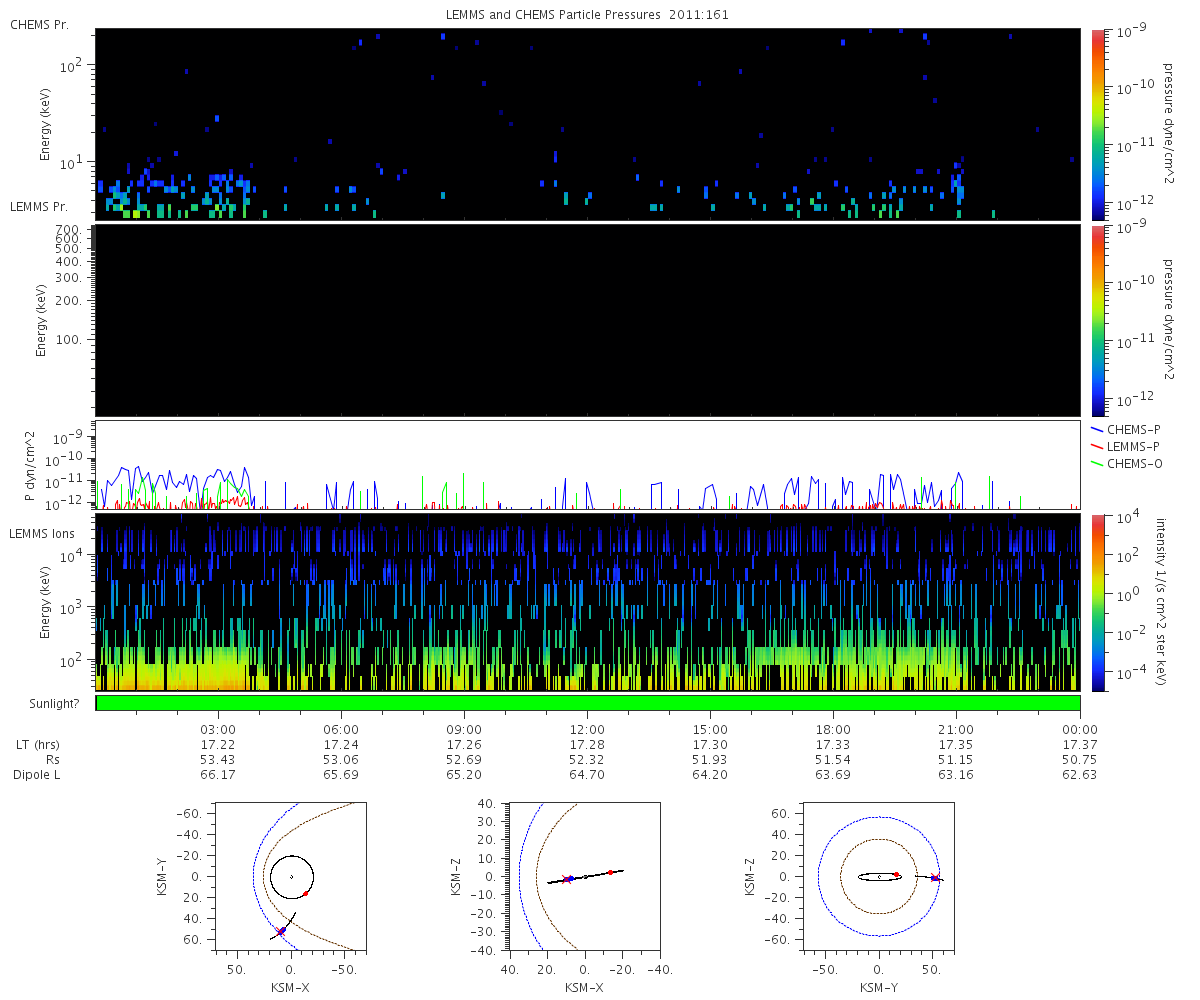This screenshot has height=1000, width=1200.
Task: Click the empty LEMMS pressure spectrogram panel
Action: (x=588, y=320)
